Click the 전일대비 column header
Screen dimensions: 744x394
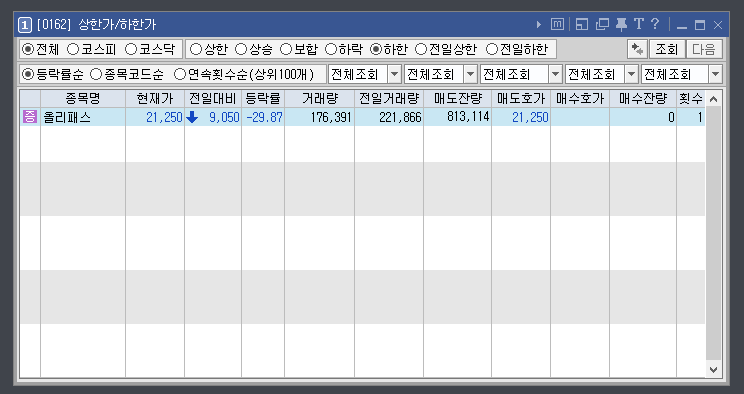point(213,99)
